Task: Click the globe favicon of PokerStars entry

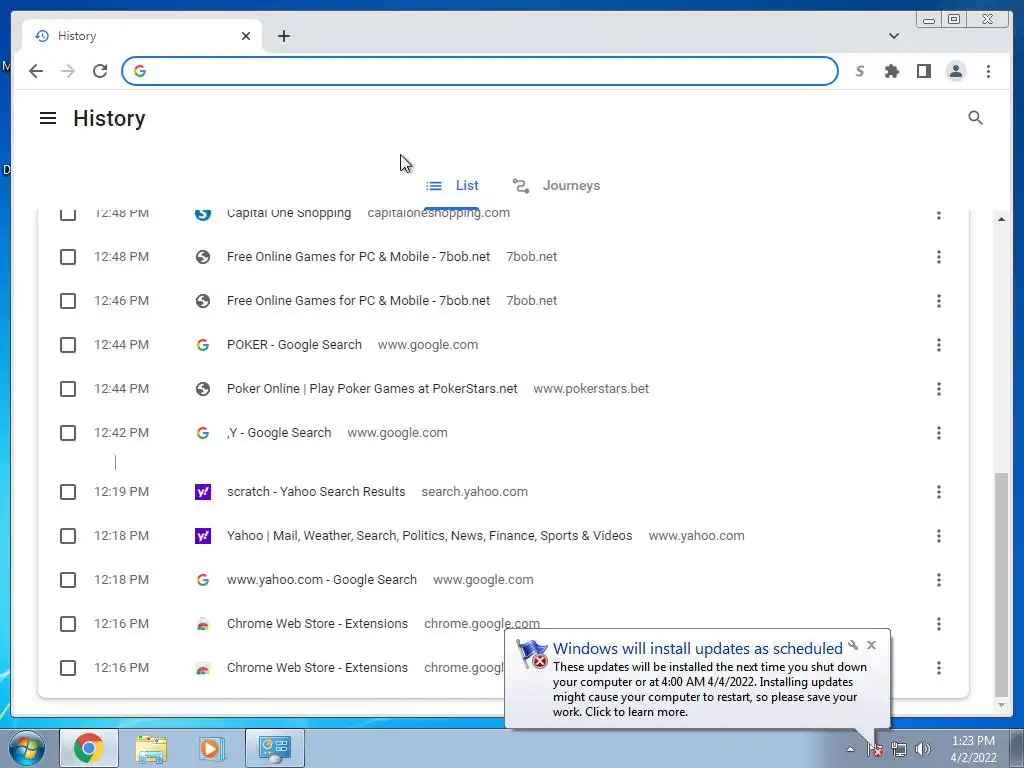Action: tap(203, 389)
